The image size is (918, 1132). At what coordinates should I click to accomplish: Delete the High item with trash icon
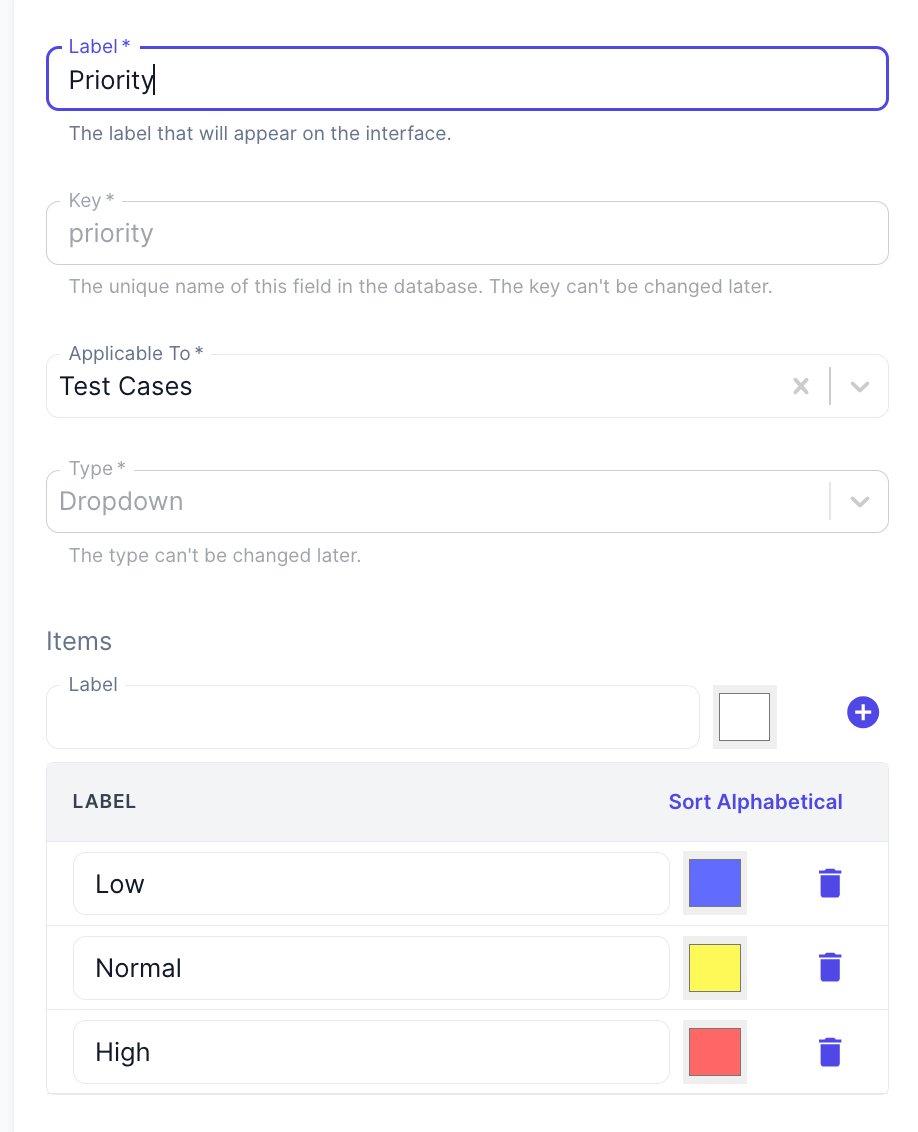[x=830, y=1052]
